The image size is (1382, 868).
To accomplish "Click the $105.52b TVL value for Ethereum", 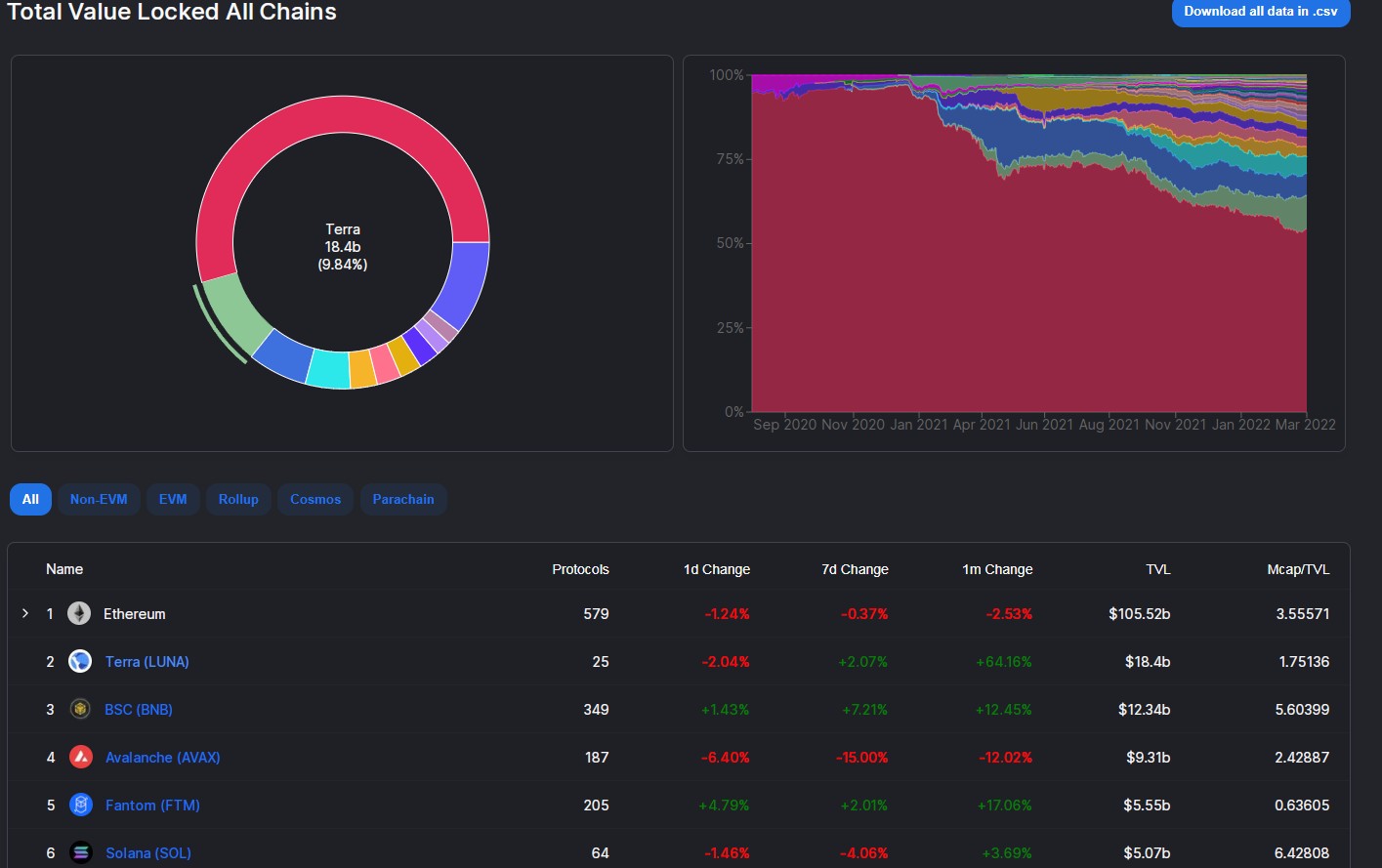I will [1139, 613].
